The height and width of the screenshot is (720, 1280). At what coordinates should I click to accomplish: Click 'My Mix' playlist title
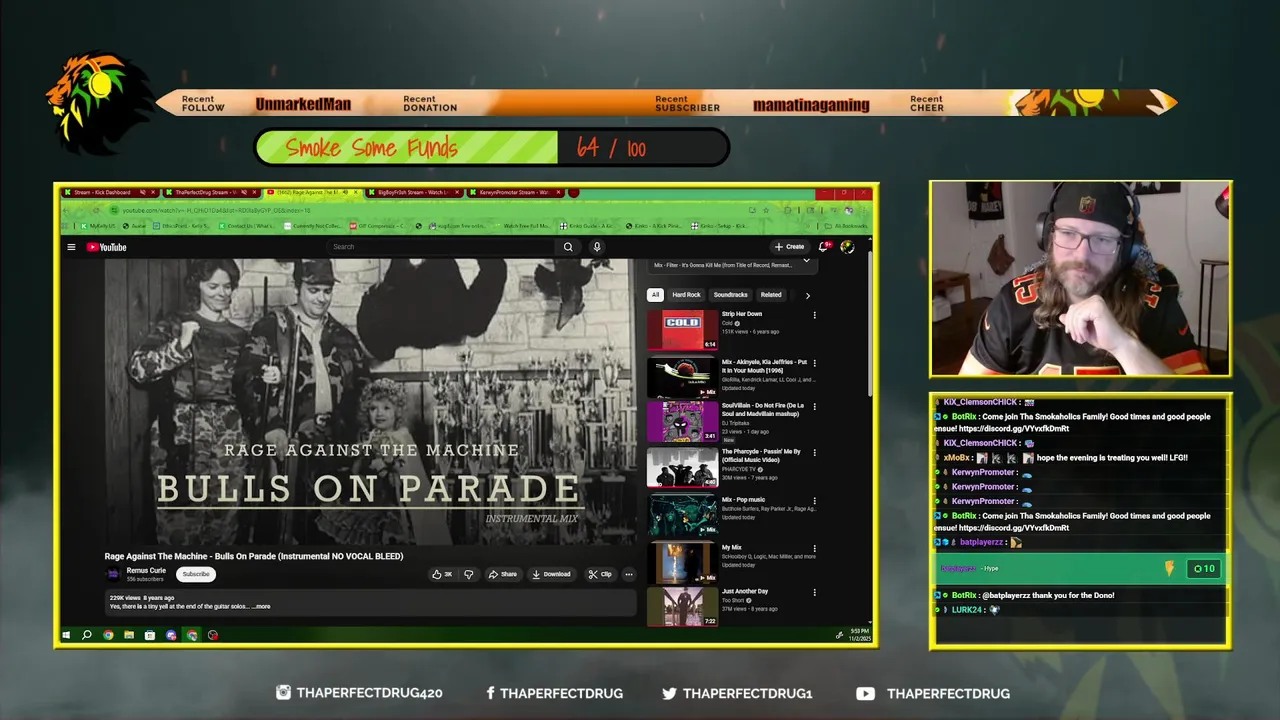(732, 548)
